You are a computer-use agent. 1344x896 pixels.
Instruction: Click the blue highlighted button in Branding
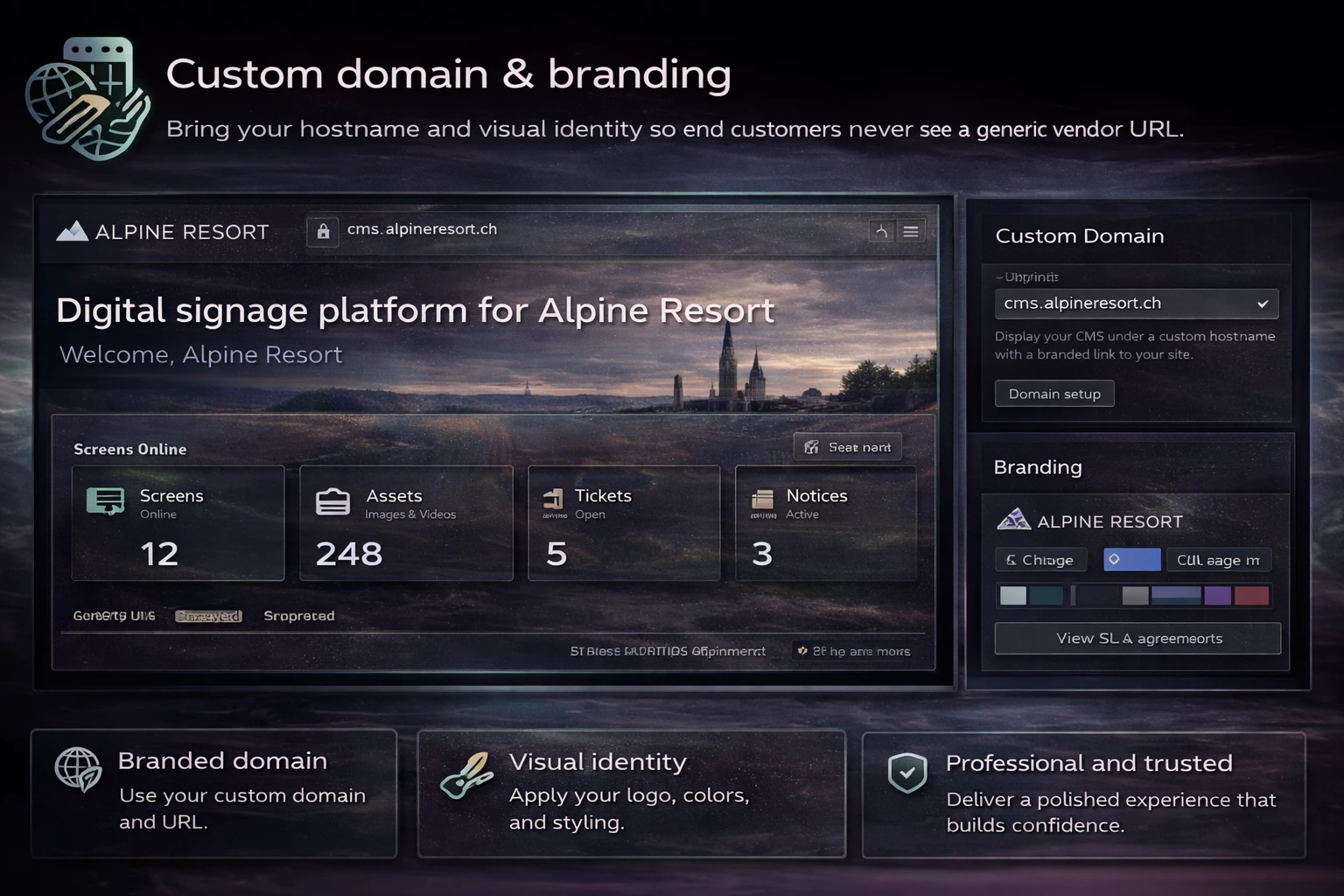pyautogui.click(x=1131, y=560)
